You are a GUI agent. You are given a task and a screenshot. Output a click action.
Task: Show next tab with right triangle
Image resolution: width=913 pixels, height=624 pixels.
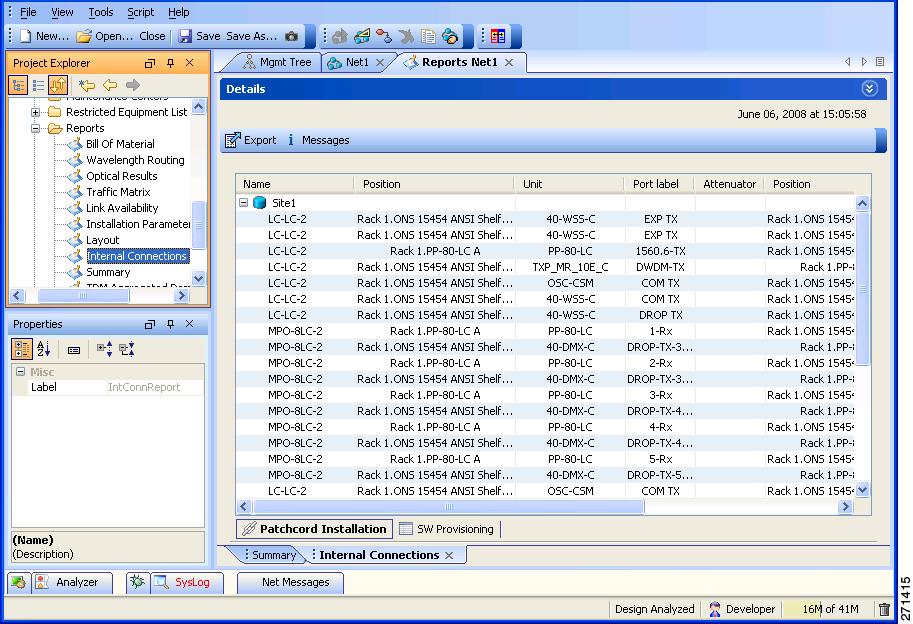click(864, 62)
